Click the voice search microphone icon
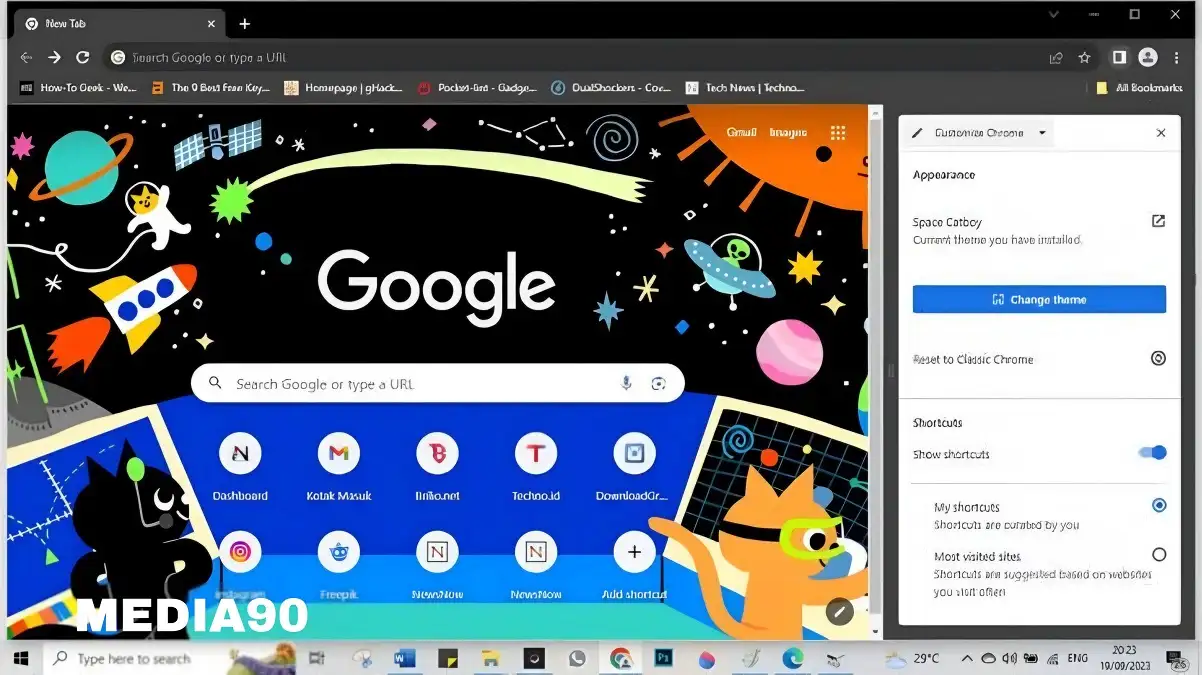 626,383
